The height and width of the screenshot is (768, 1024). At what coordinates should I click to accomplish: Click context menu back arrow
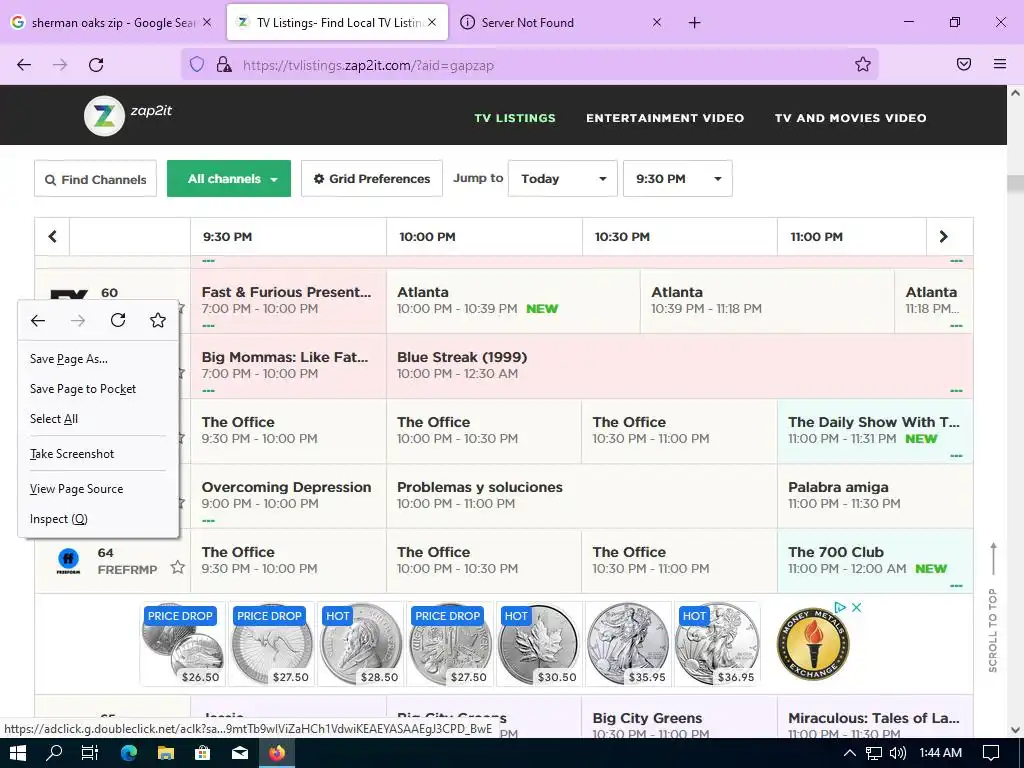[38, 320]
